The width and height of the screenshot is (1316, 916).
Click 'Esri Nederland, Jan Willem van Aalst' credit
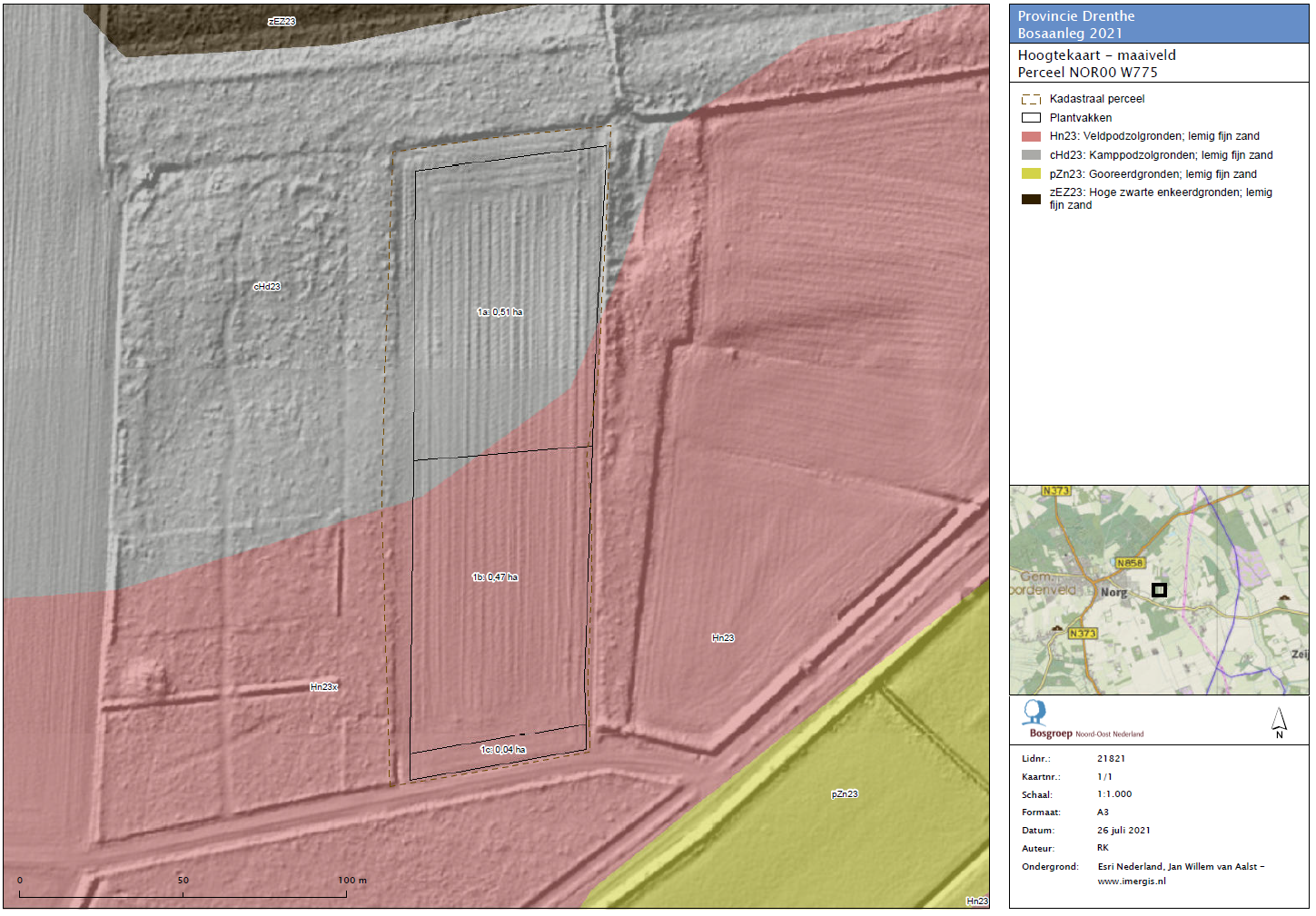[x=1177, y=867]
